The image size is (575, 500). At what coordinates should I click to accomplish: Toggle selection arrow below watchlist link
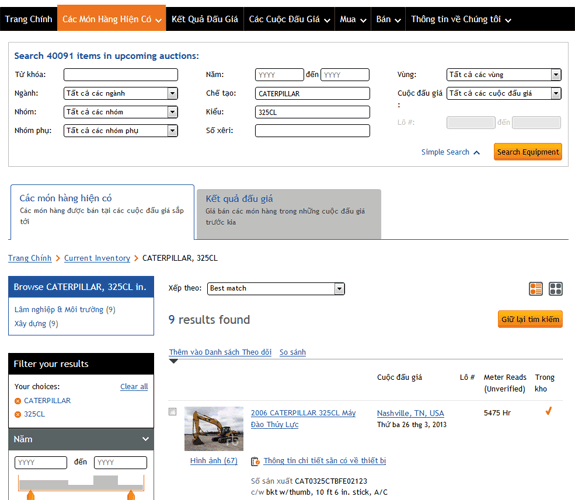(173, 361)
